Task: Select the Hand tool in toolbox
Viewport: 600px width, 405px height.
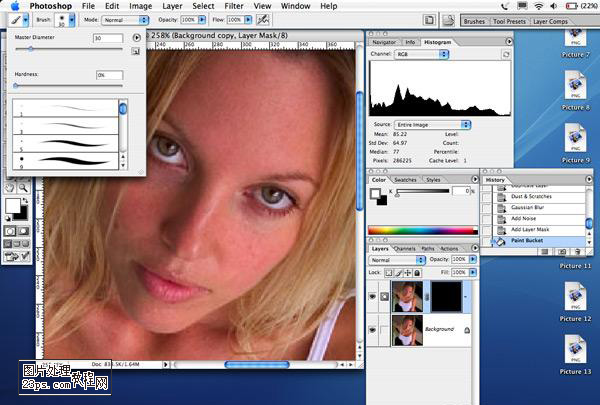Action: 10,188
